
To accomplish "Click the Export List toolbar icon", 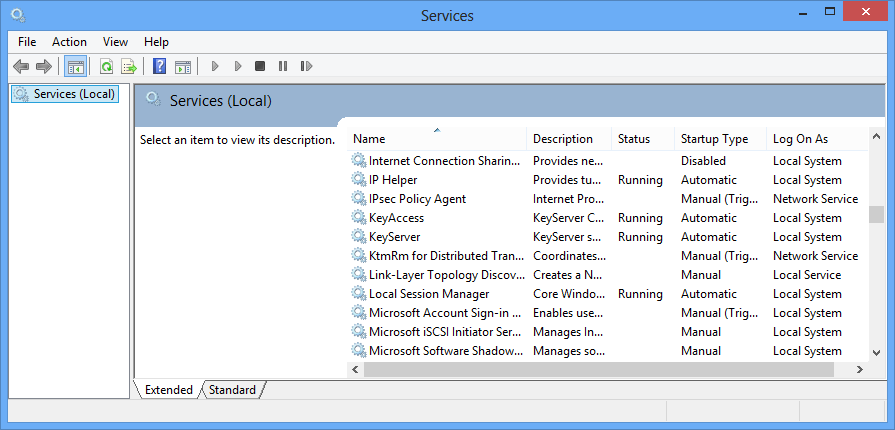I will (129, 66).
